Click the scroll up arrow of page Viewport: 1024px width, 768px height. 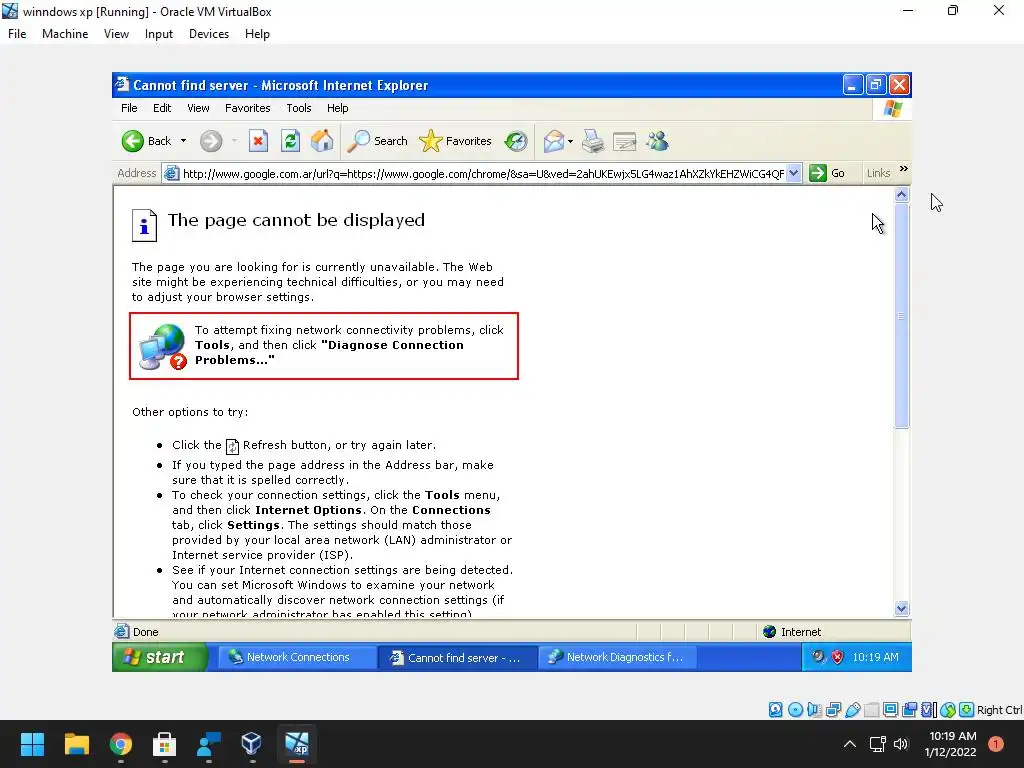(902, 195)
